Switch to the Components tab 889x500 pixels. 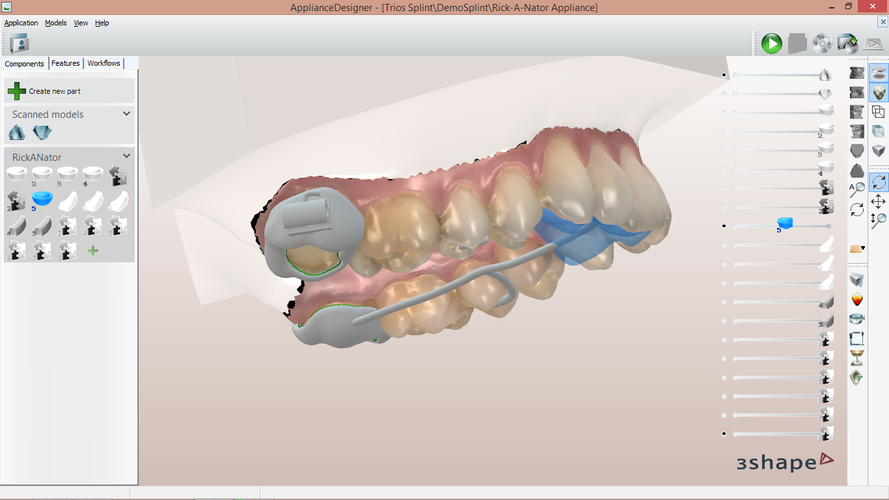click(x=24, y=63)
